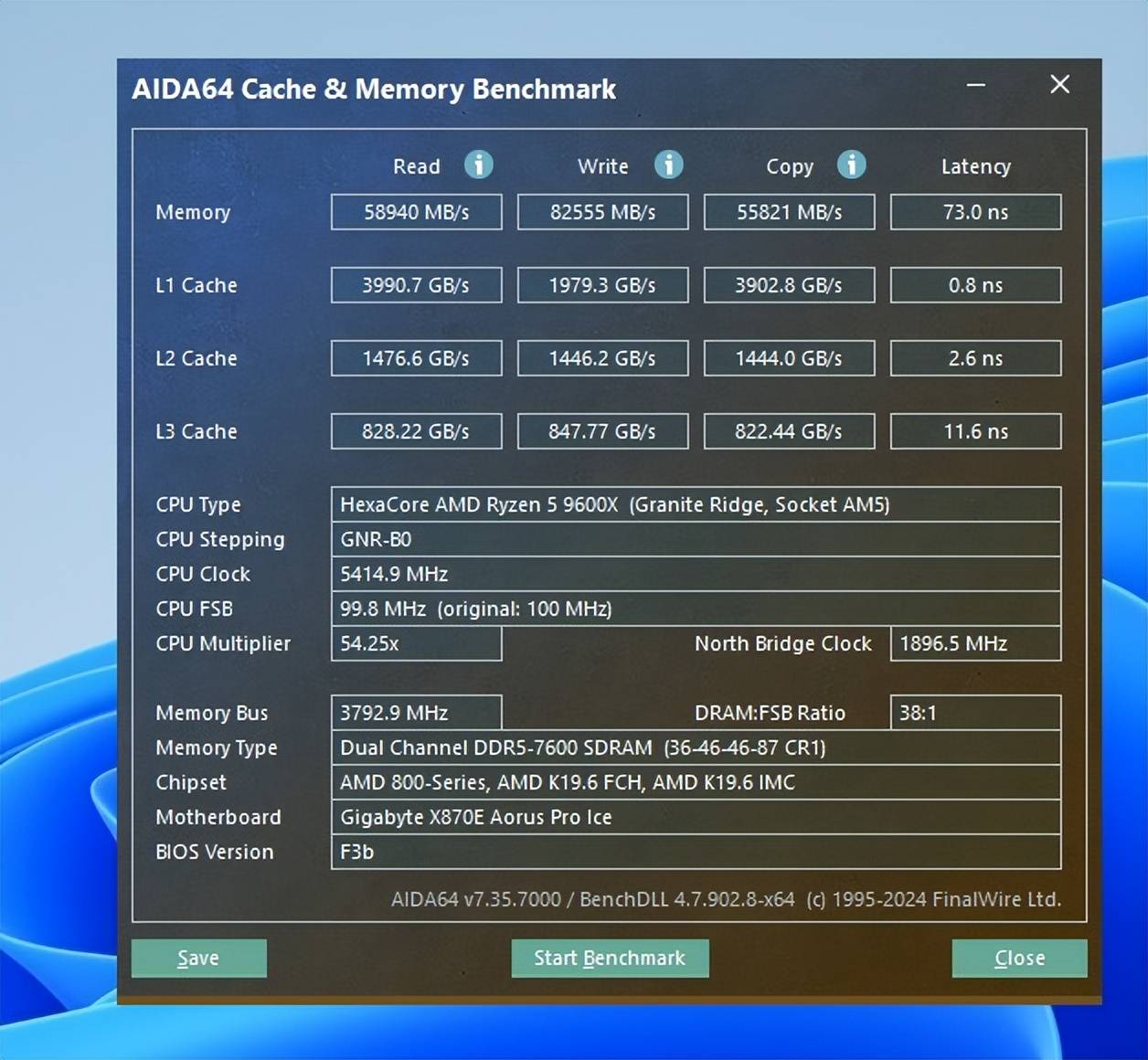
Task: Select the L3 Cache latency 11.6 ns
Action: [975, 431]
